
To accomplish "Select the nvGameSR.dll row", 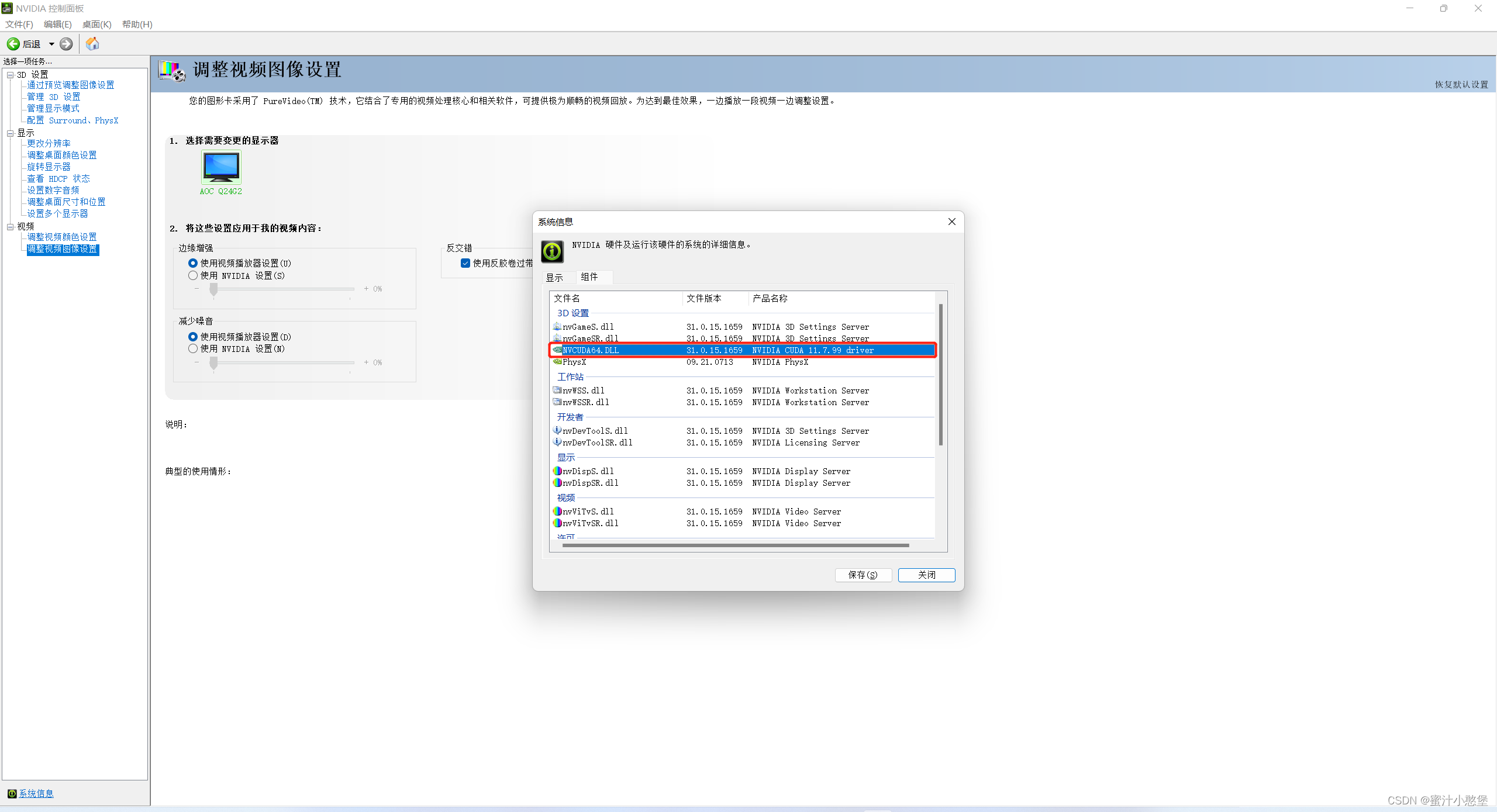I will [x=743, y=338].
